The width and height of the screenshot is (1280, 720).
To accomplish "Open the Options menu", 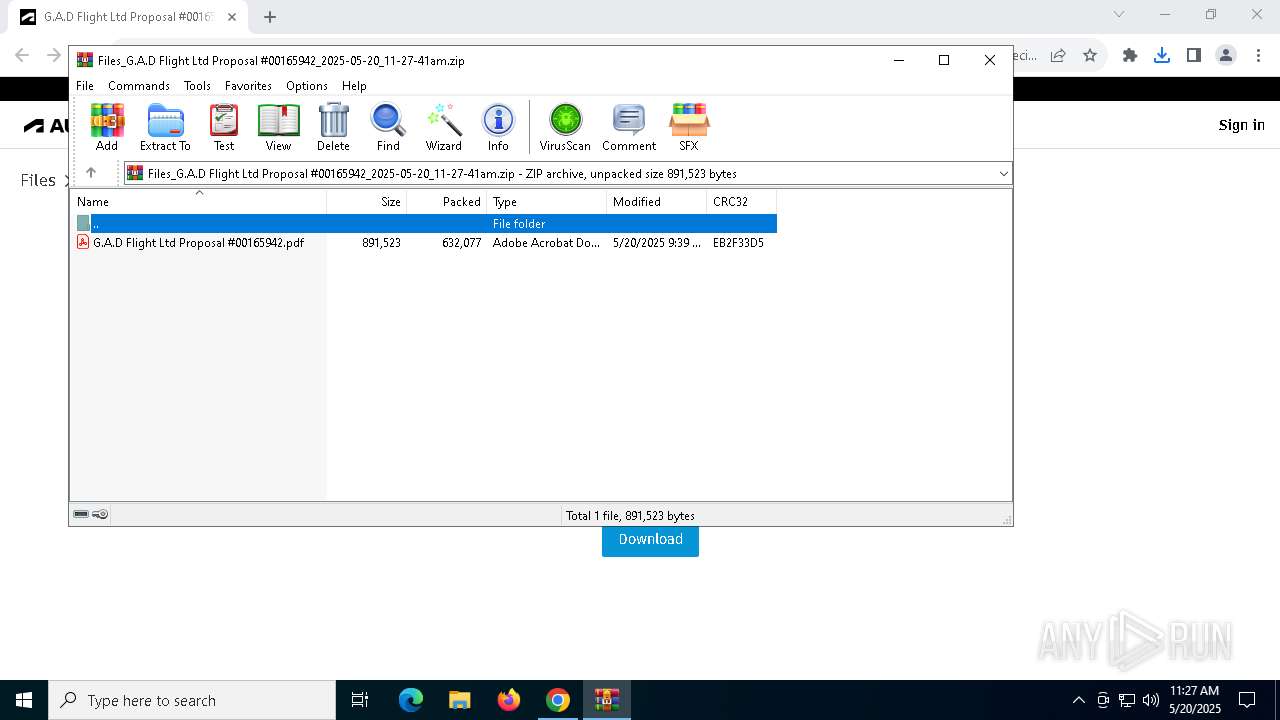I will [306, 86].
